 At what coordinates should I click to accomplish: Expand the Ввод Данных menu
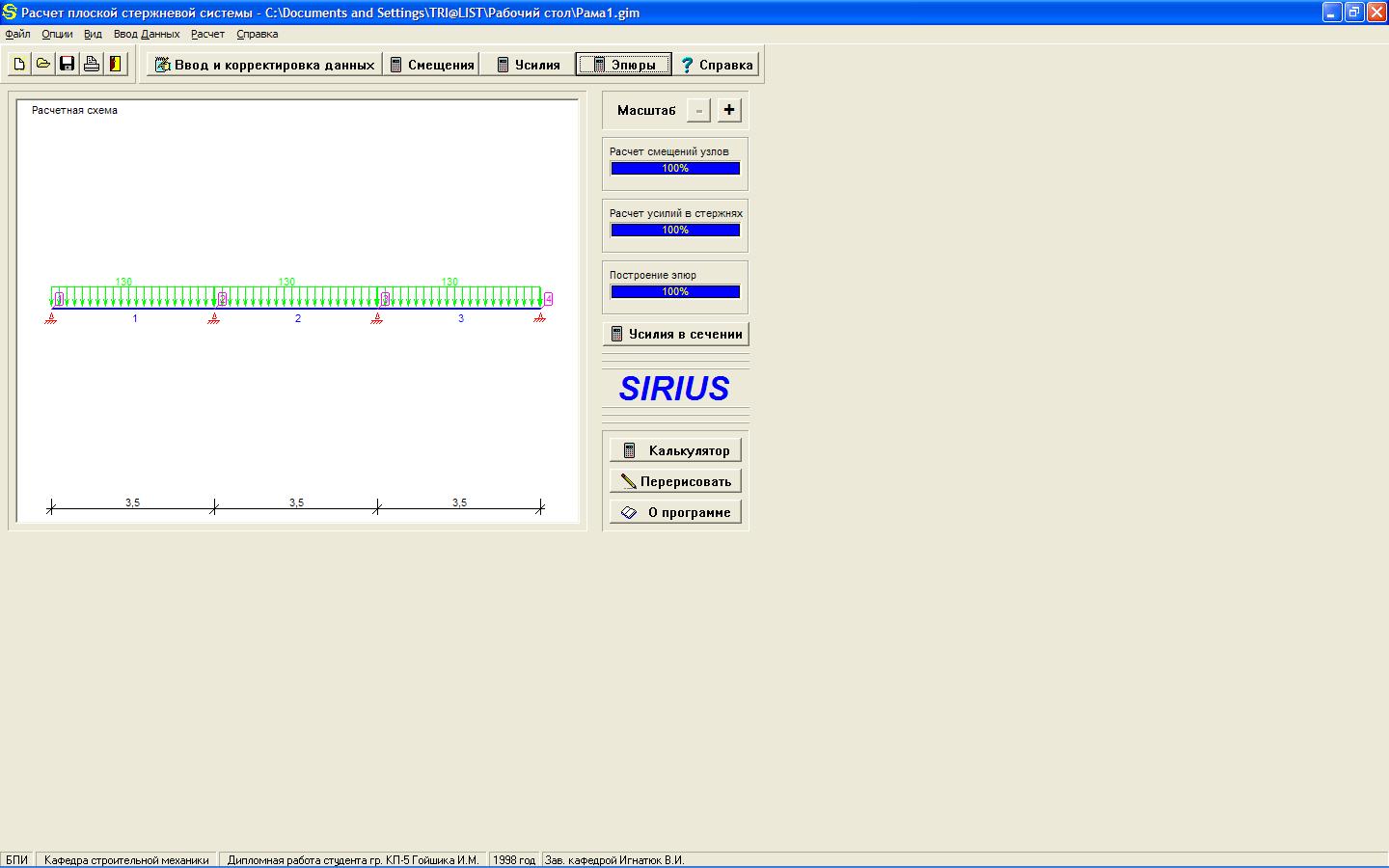[147, 34]
